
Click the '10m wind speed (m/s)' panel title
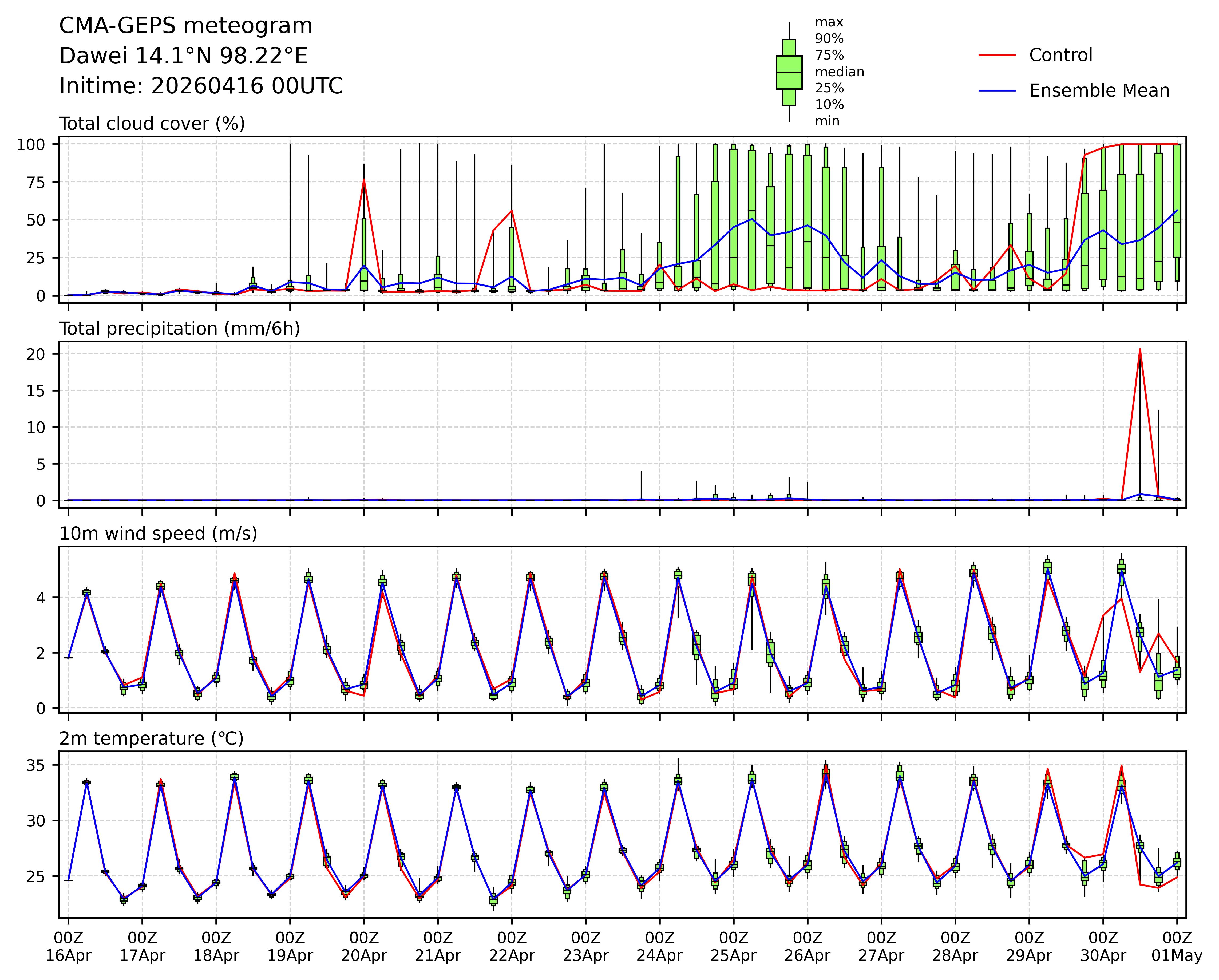(x=158, y=534)
